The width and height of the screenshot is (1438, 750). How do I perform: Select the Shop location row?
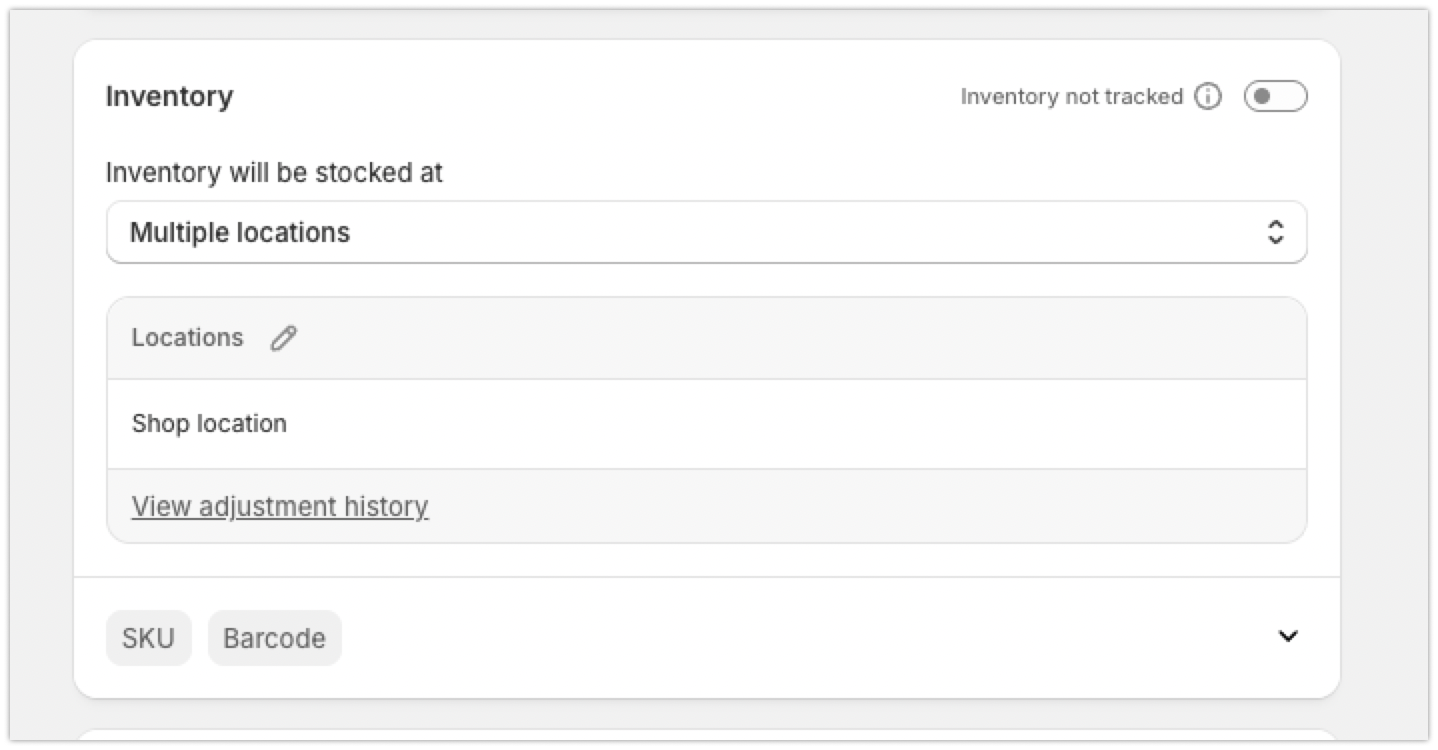pyautogui.click(x=210, y=424)
